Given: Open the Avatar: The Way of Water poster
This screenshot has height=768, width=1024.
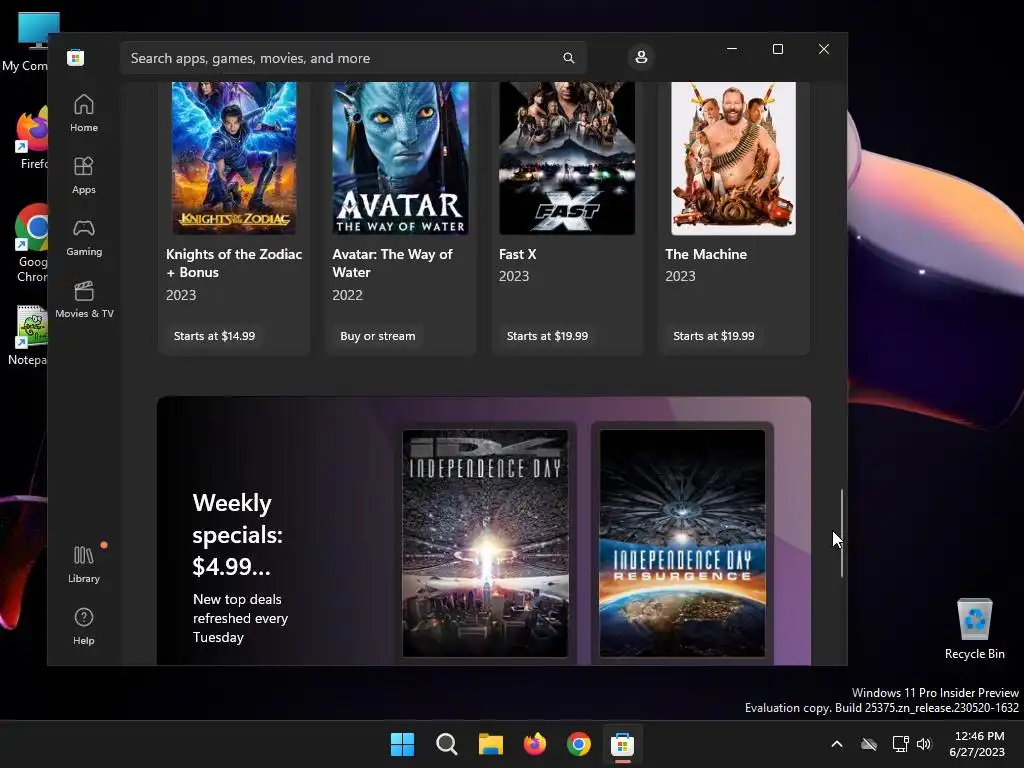Looking at the screenshot, I should click(x=400, y=158).
